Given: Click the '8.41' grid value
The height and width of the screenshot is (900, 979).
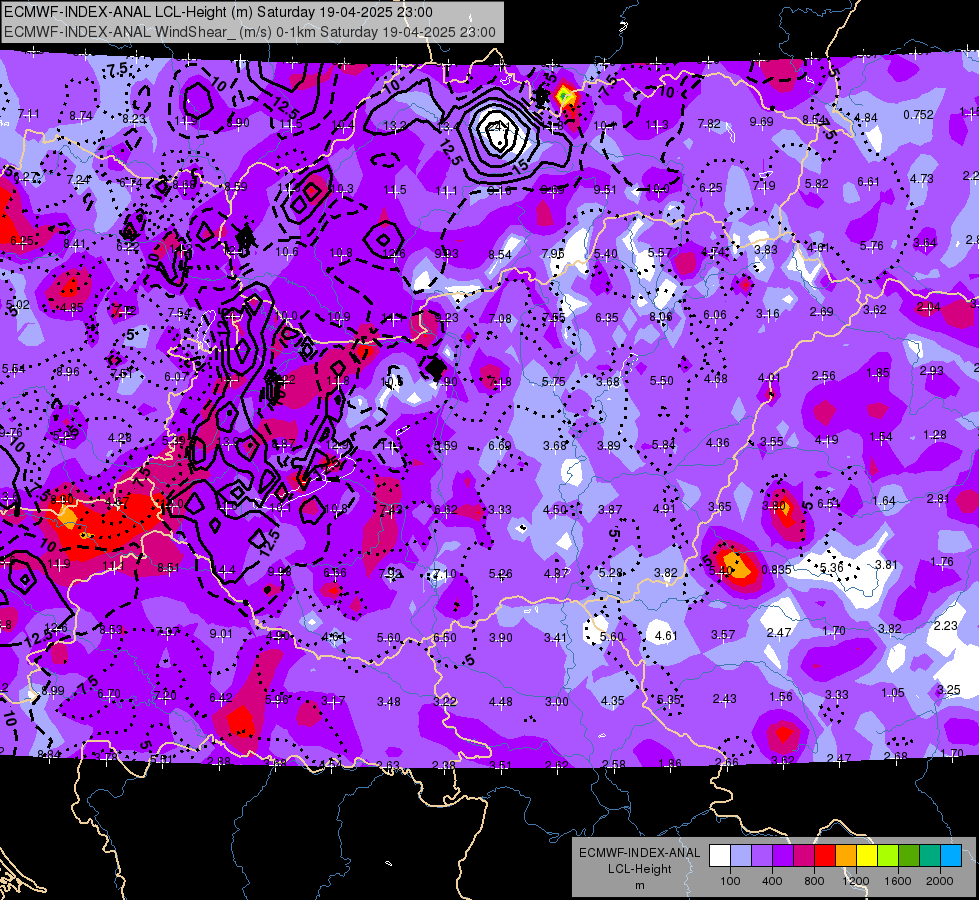Looking at the screenshot, I should pyautogui.click(x=75, y=244).
